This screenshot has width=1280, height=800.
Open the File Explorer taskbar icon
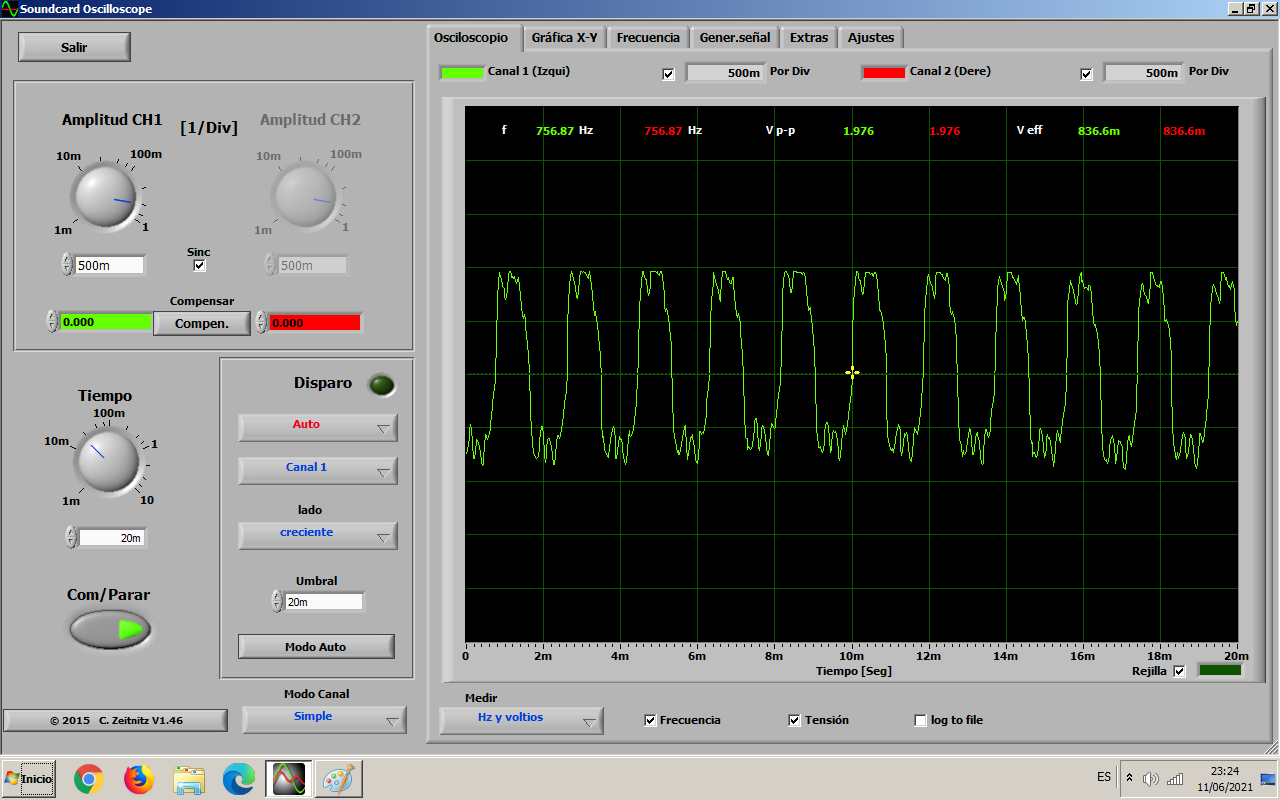[189, 778]
